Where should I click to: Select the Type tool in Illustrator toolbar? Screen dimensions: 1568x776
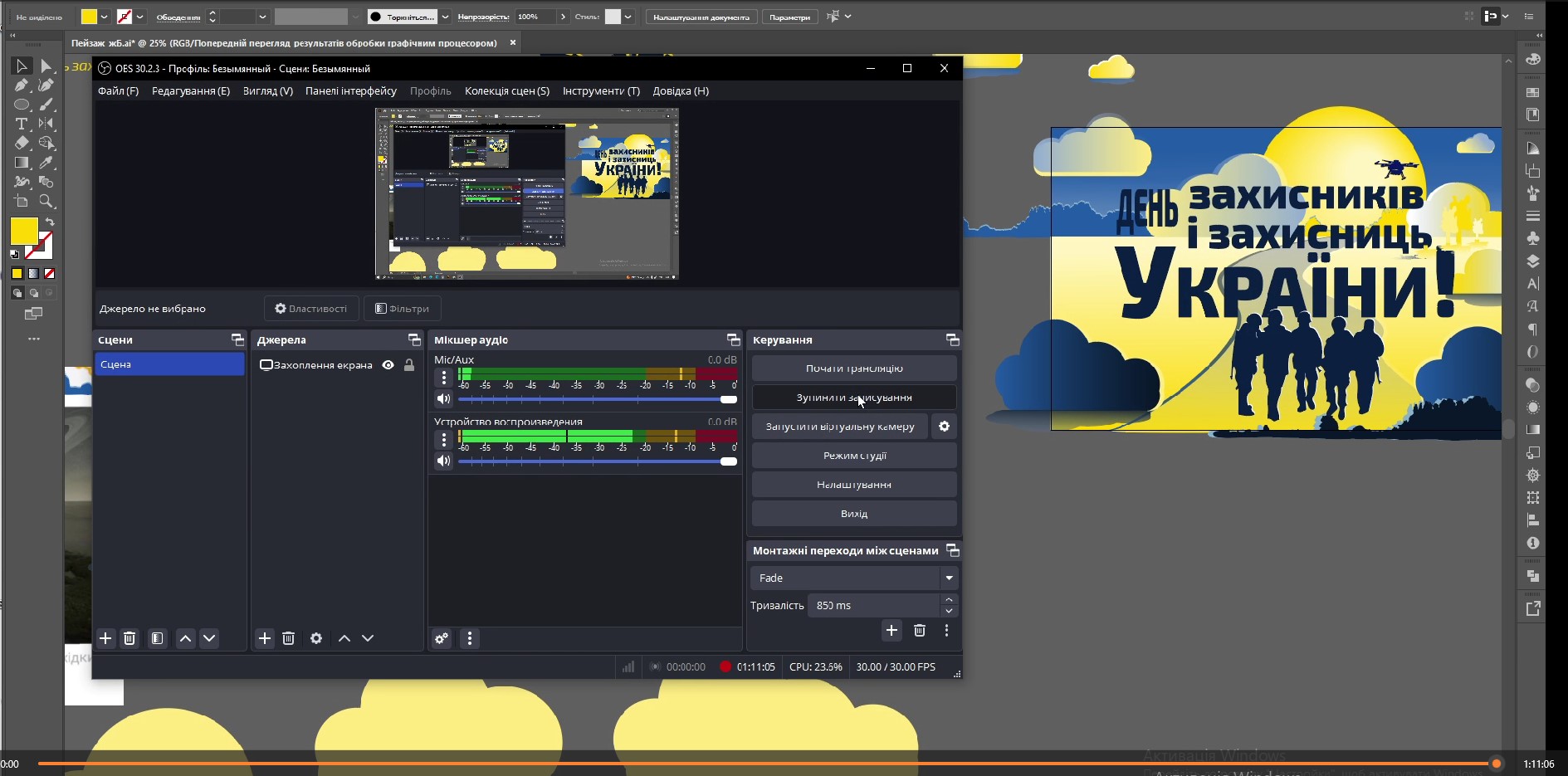tap(22, 124)
